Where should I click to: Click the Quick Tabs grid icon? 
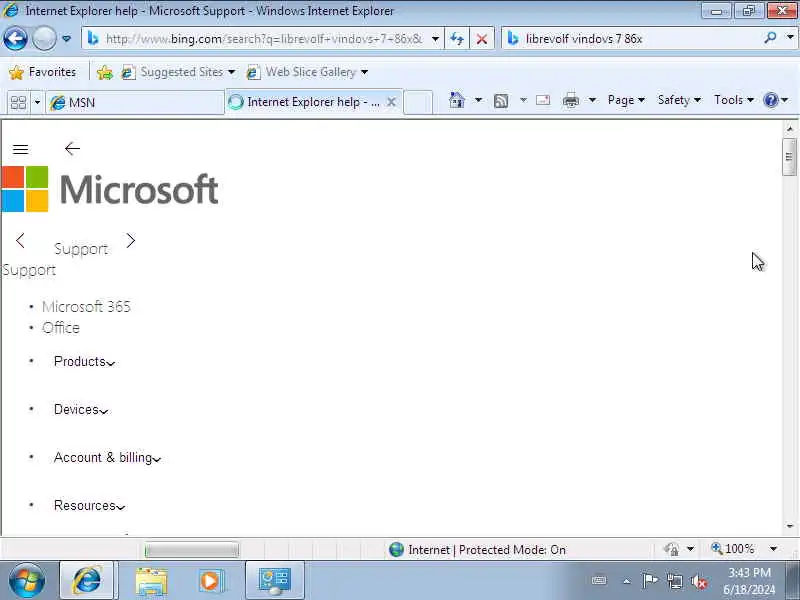coord(18,103)
